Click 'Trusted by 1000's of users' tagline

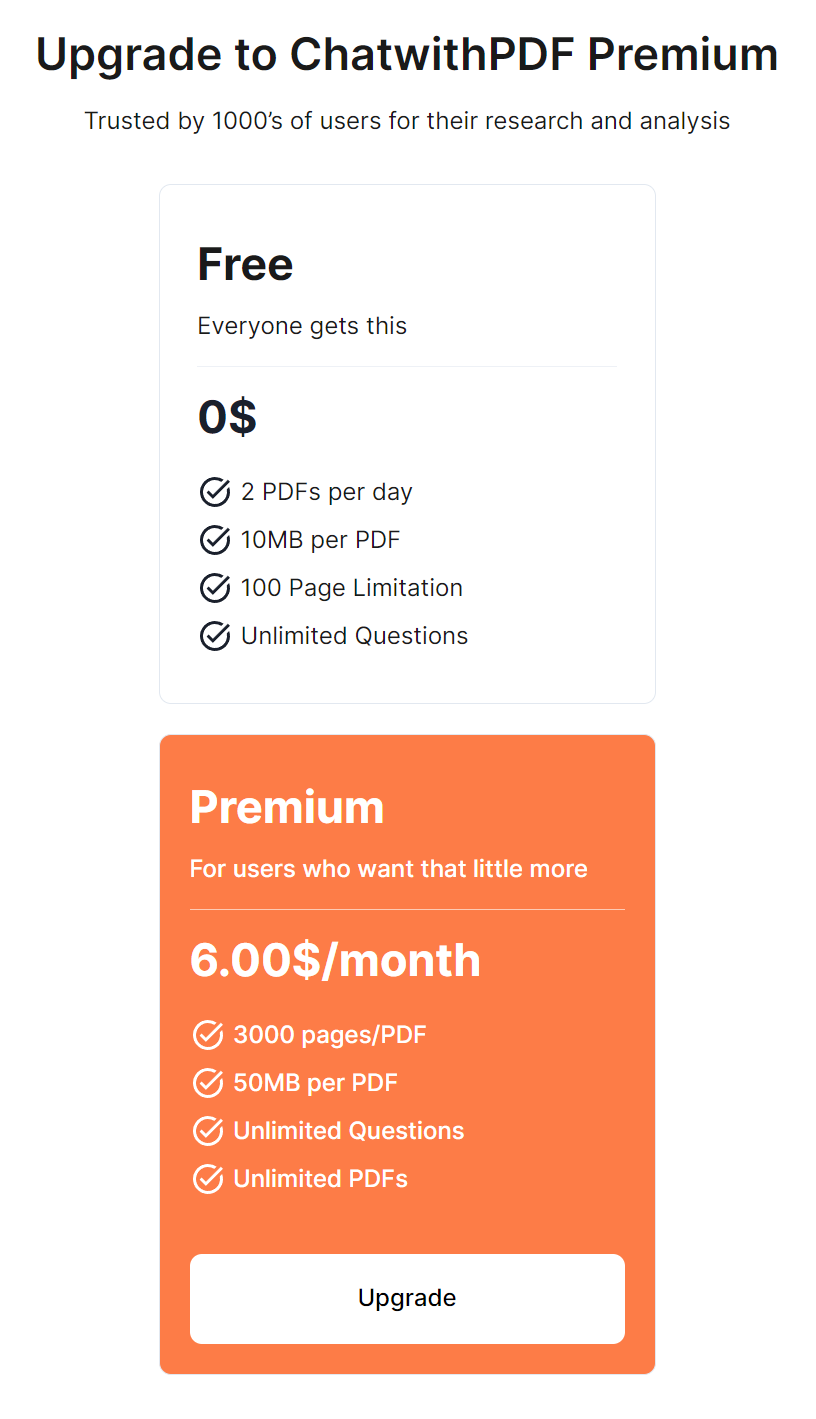coord(407,121)
